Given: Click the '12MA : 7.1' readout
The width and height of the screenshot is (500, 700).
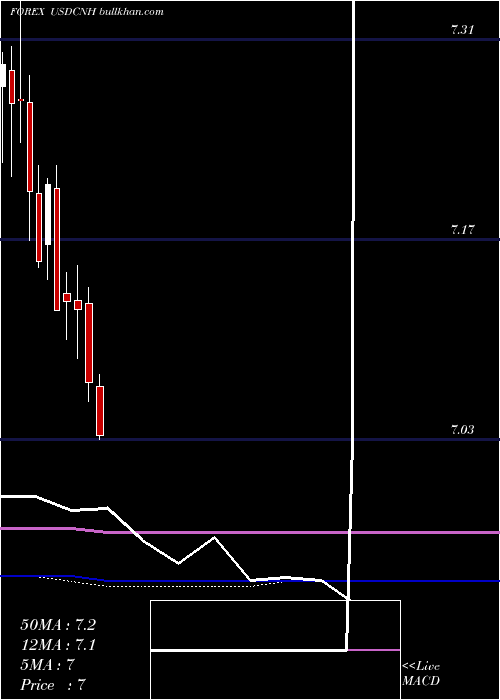Looking at the screenshot, I should coord(58,645).
